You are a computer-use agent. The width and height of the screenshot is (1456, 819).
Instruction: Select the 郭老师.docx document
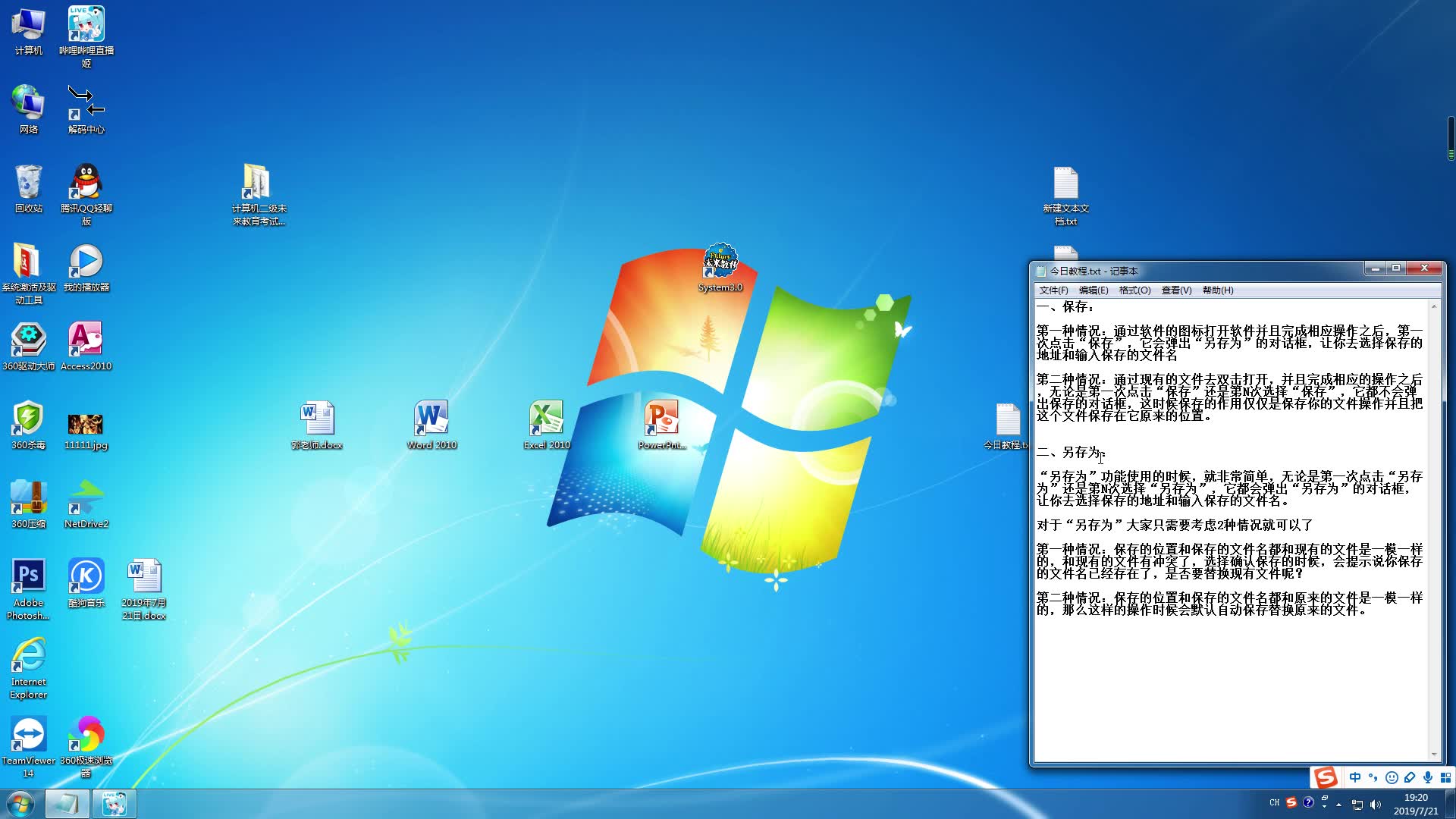tap(317, 425)
